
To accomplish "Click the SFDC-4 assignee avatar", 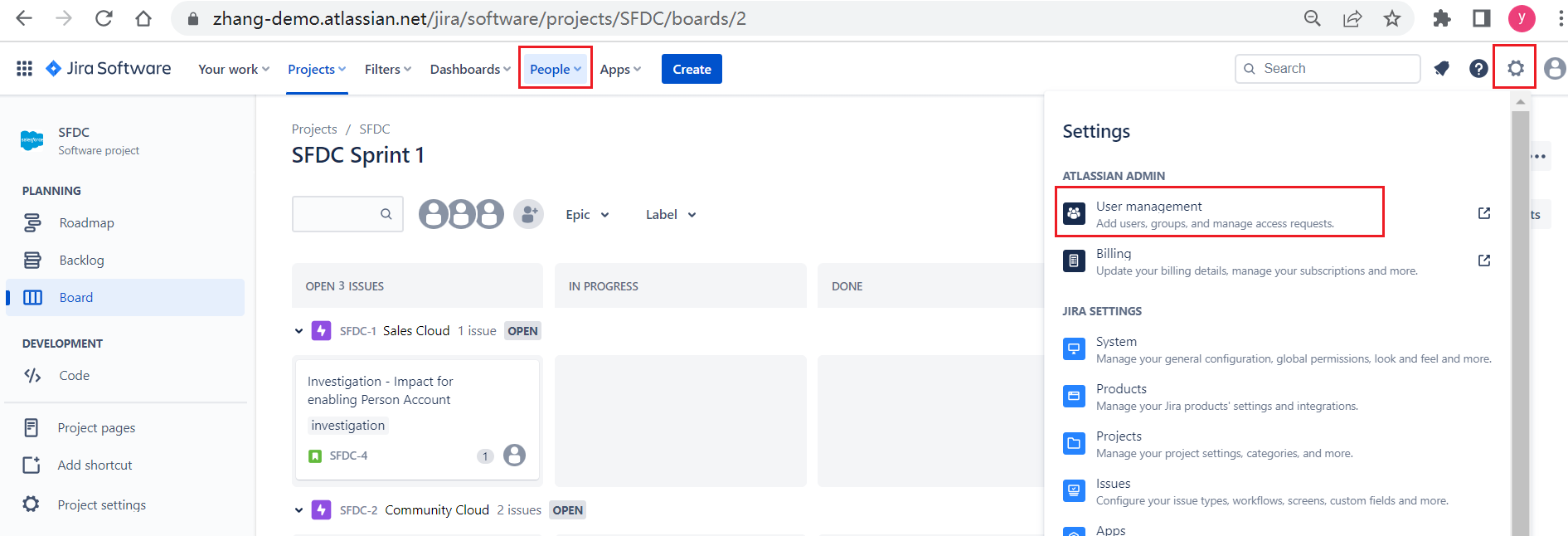I will point(515,455).
